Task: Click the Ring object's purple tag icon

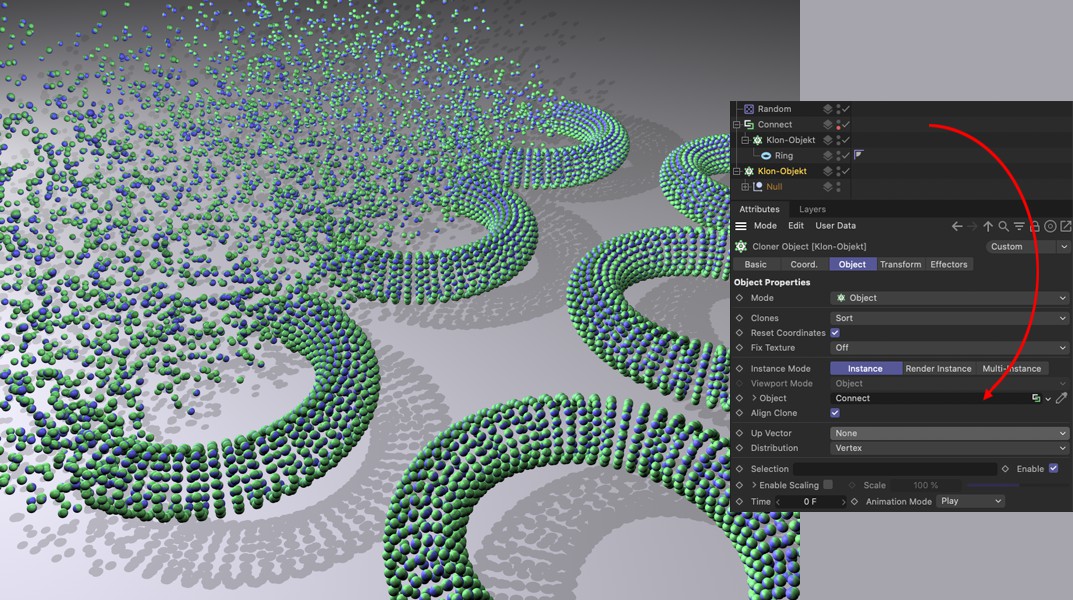Action: point(858,155)
